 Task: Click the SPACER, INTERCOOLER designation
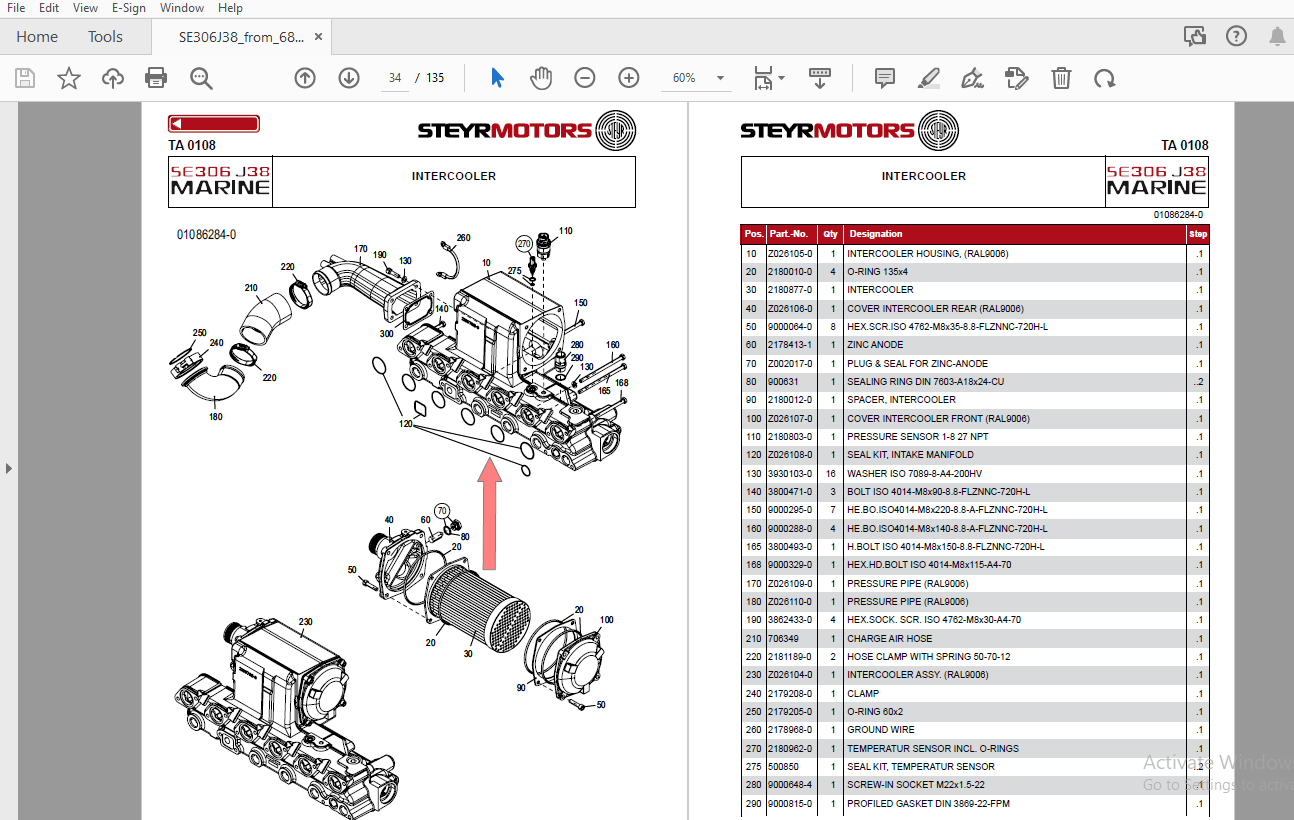tap(901, 400)
